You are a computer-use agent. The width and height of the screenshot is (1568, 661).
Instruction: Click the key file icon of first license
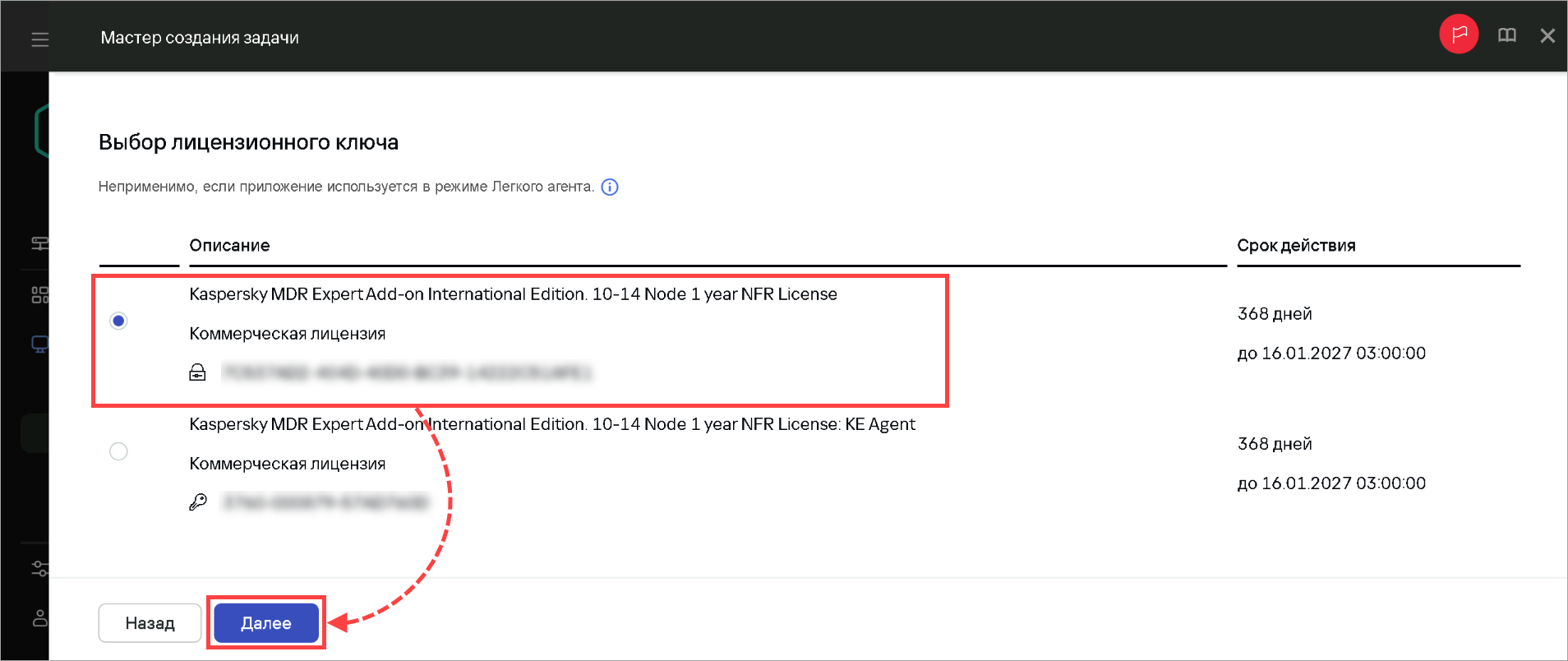pyautogui.click(x=197, y=372)
